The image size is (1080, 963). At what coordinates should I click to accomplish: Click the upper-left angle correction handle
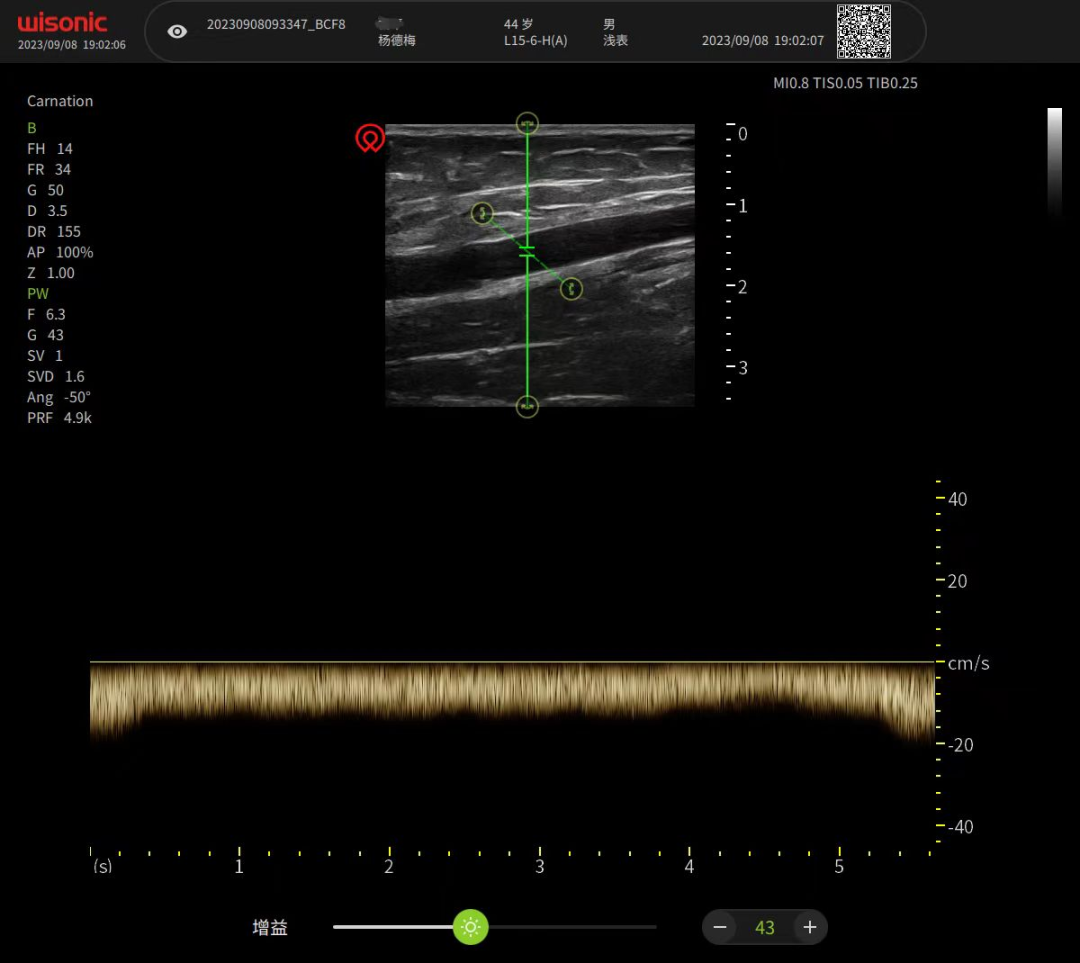(483, 213)
